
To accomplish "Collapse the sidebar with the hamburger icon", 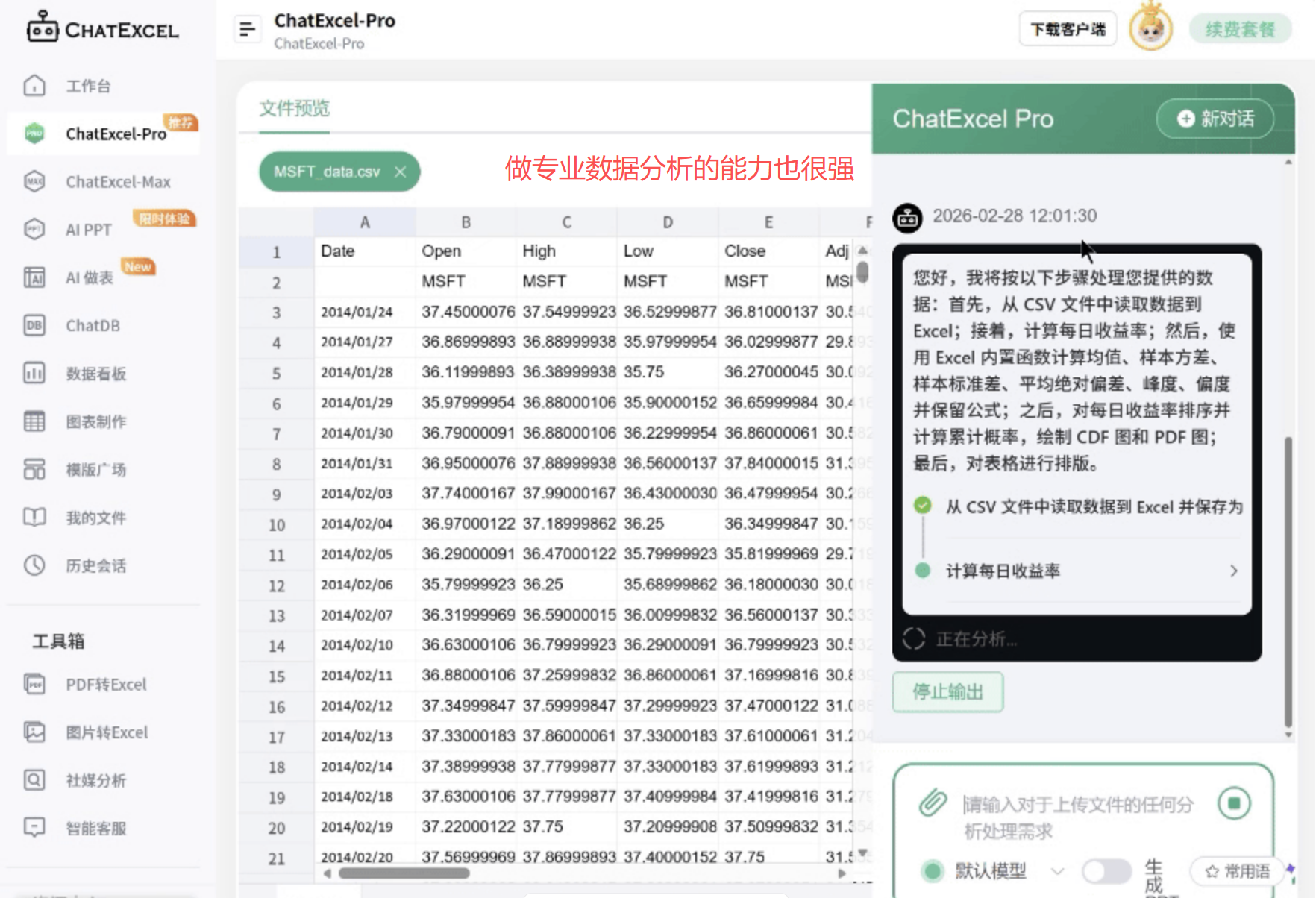I will point(247,28).
